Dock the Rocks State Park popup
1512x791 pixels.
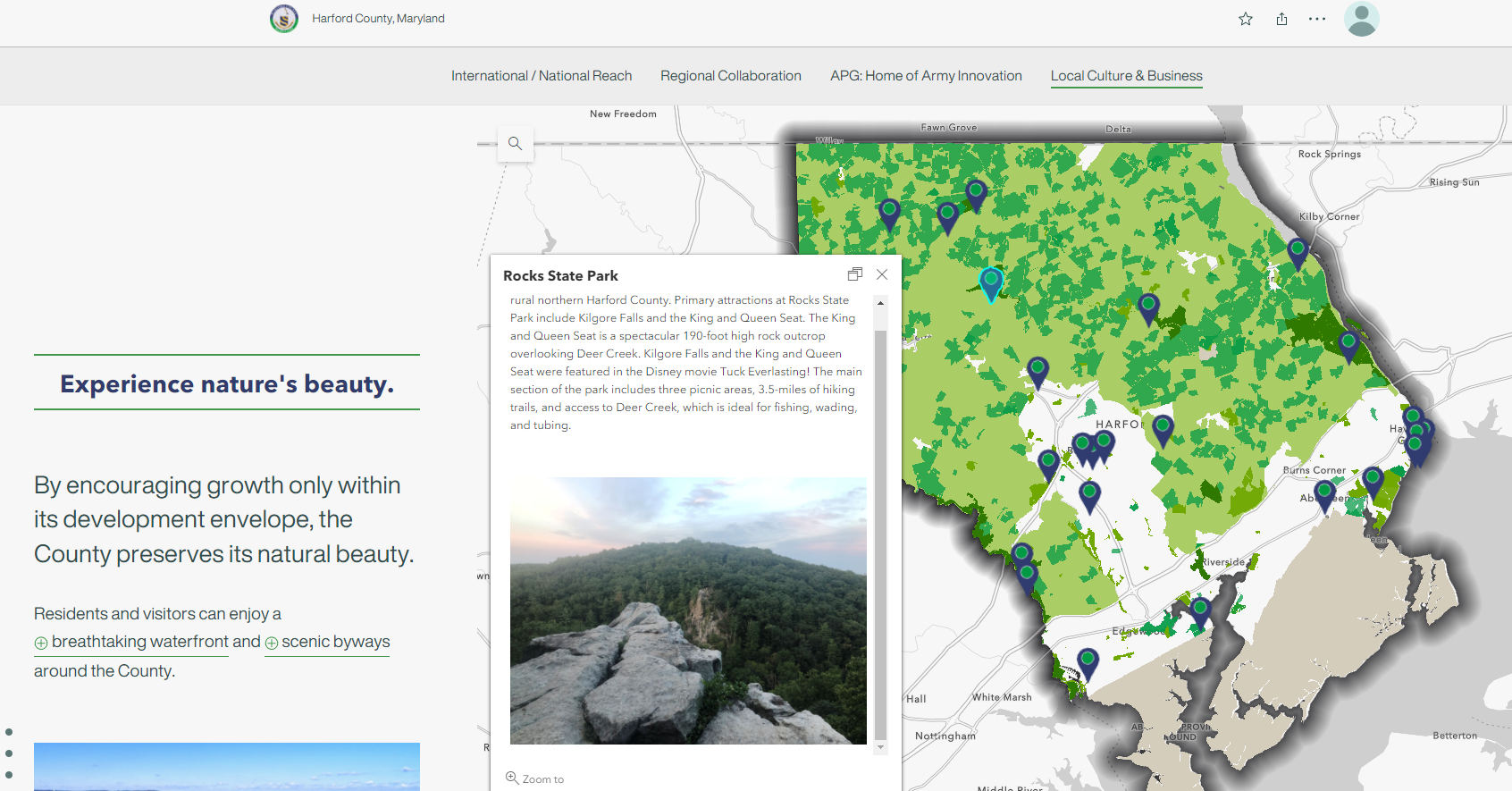pyautogui.click(x=855, y=274)
